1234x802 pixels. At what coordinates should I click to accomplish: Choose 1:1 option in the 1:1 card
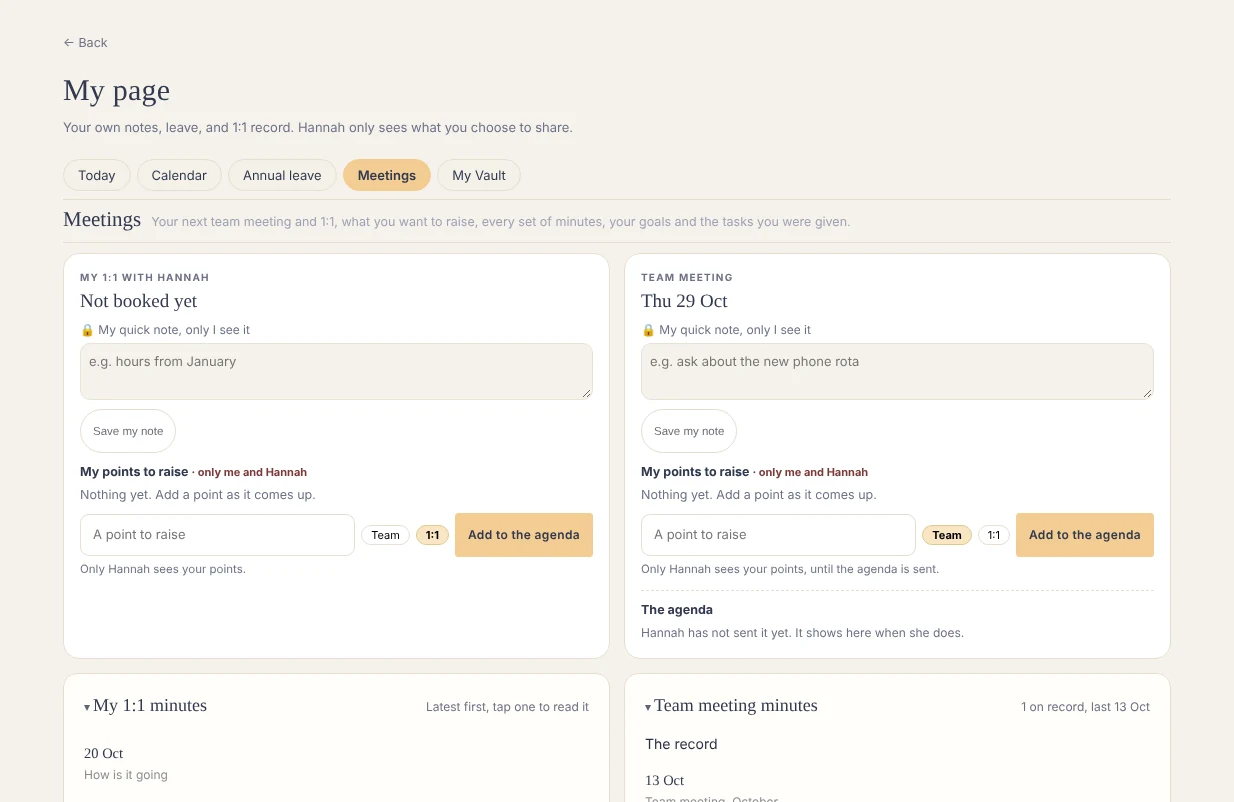coord(432,535)
